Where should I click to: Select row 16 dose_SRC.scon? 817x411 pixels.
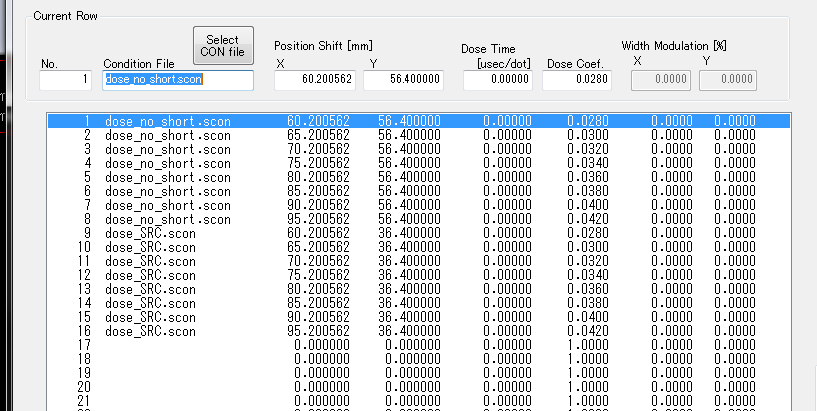tap(419, 332)
